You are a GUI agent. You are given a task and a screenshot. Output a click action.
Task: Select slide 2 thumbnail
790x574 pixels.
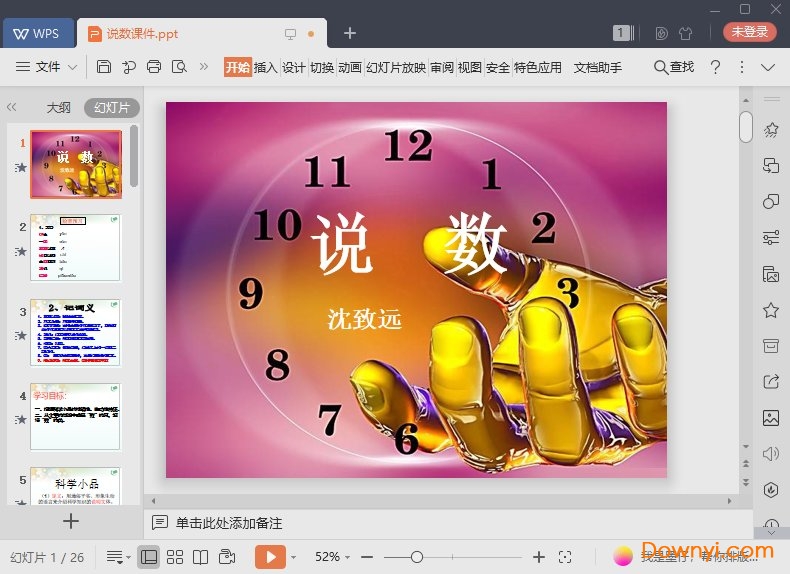76,248
